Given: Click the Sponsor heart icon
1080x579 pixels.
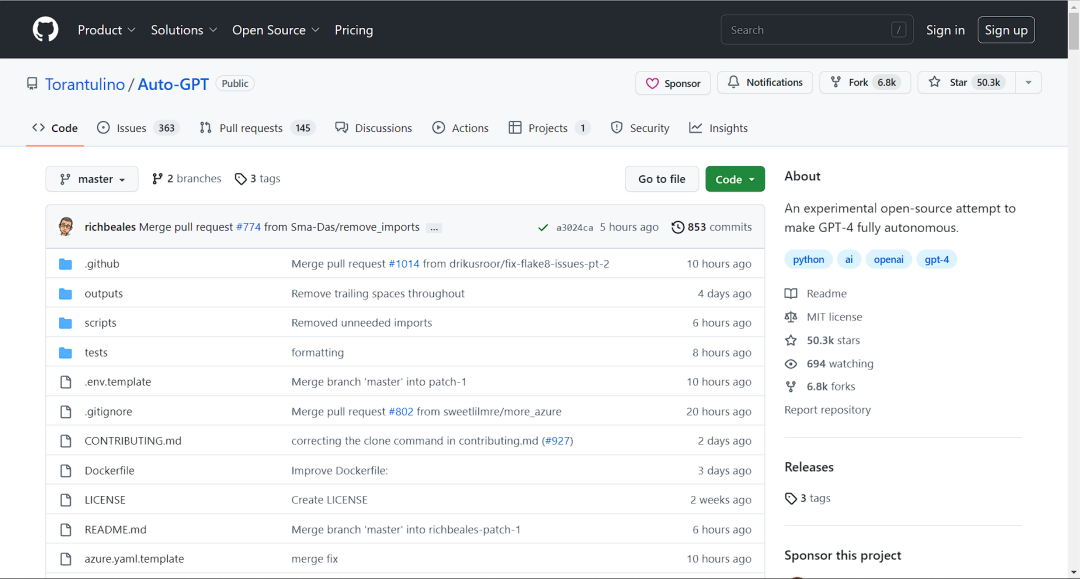Looking at the screenshot, I should [652, 83].
